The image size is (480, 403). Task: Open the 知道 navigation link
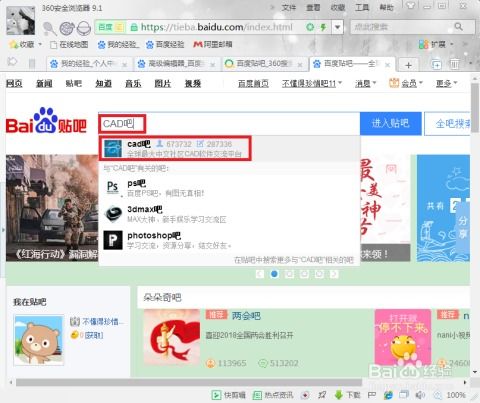(x=104, y=83)
